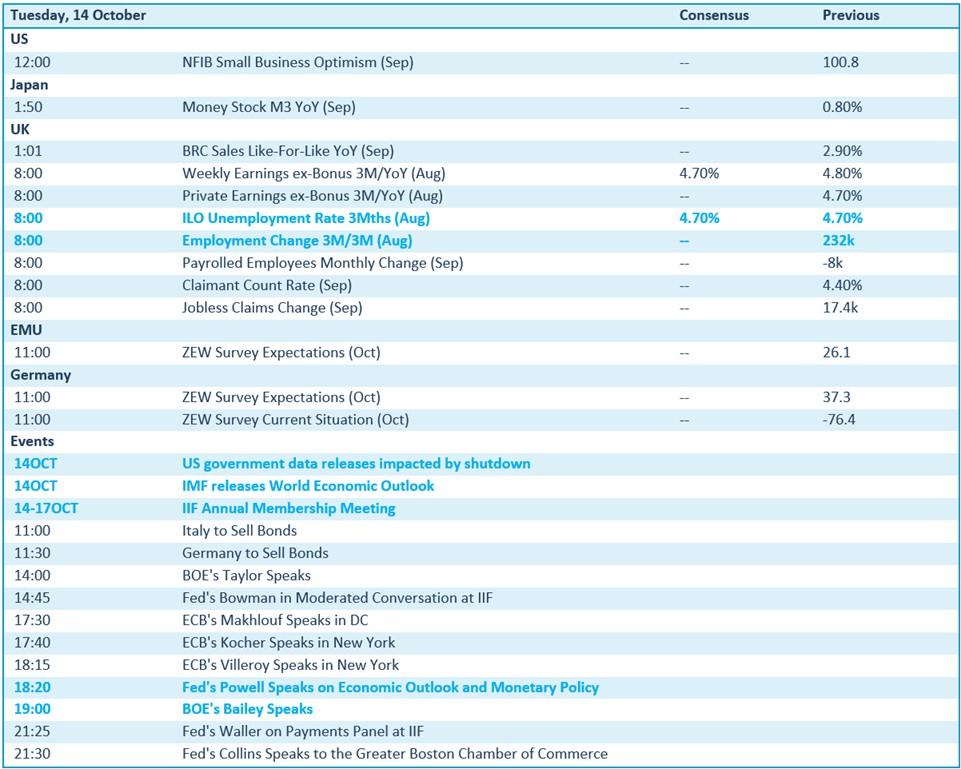Viewport: 961px width, 769px height.
Task: Open ILO Unemployment Rate 3Mths highlighted link
Action: point(306,218)
